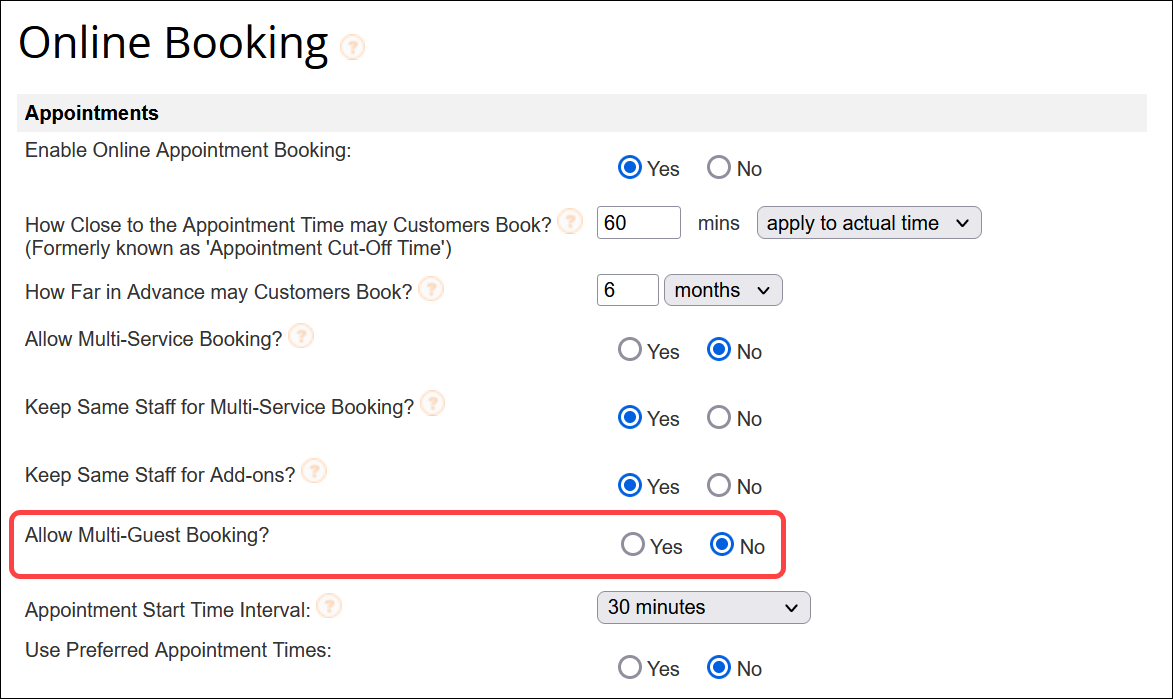Click the 'mins' unit label

718,223
